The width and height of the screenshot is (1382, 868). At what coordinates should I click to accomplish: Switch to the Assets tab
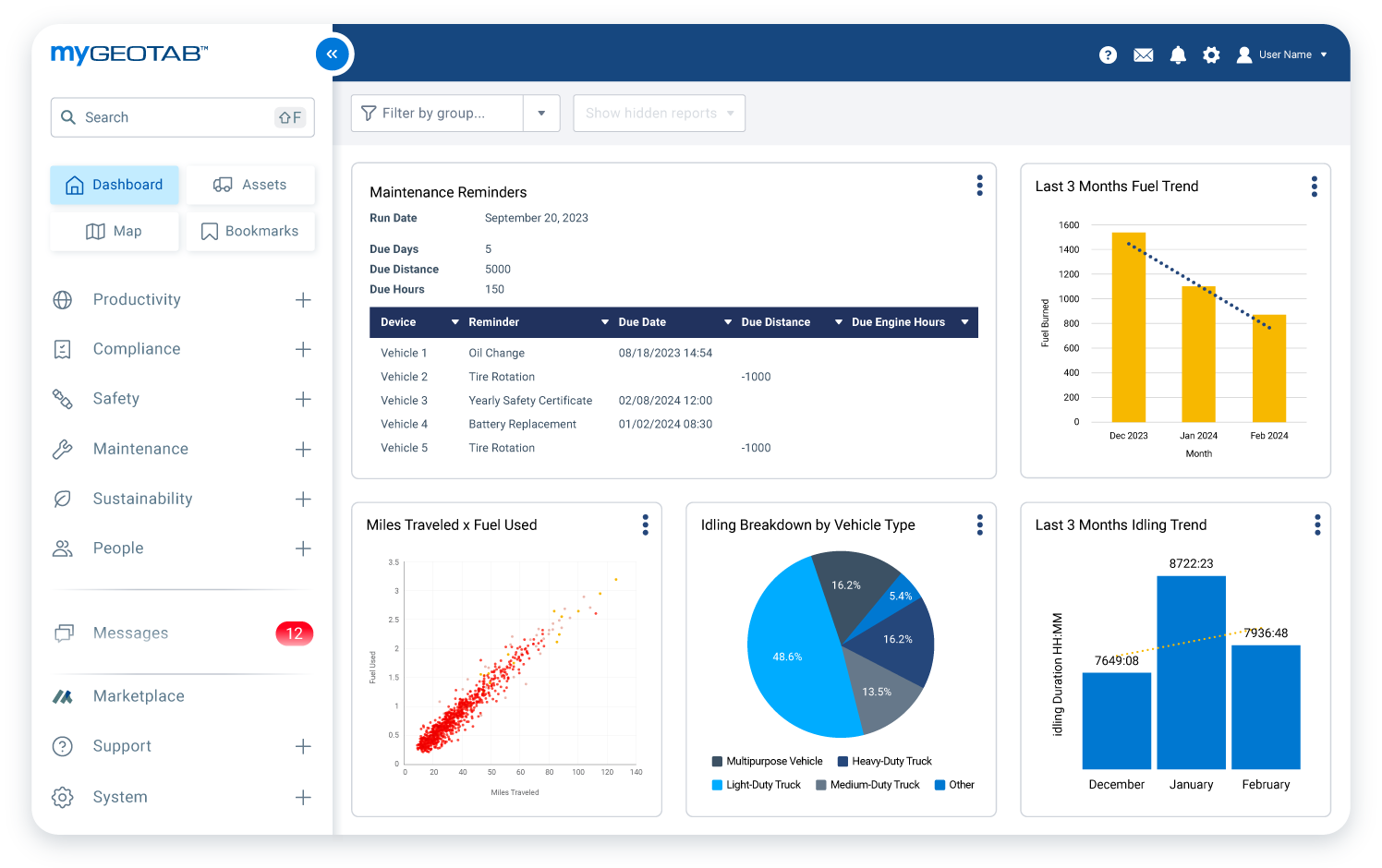tap(250, 185)
